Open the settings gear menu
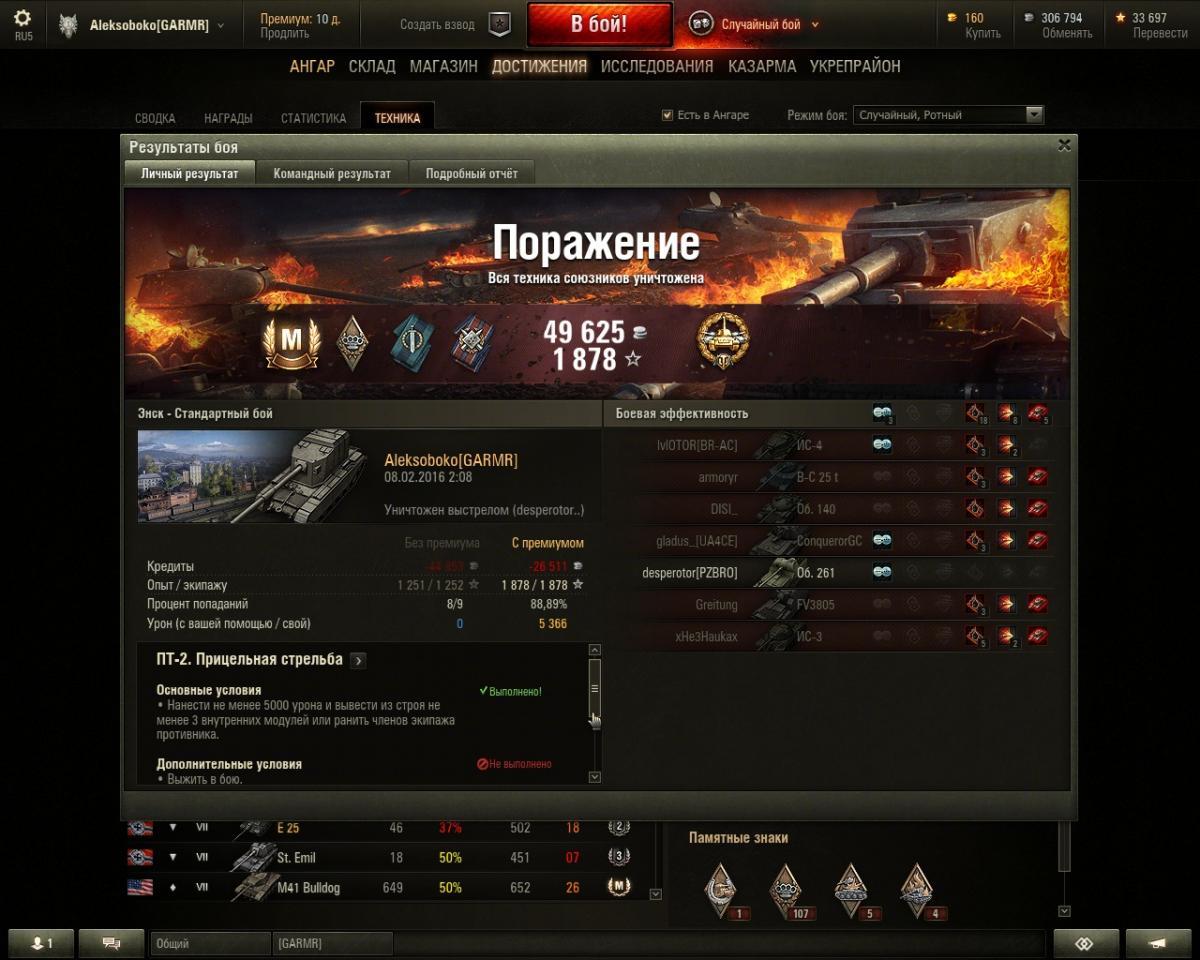 (x=23, y=19)
